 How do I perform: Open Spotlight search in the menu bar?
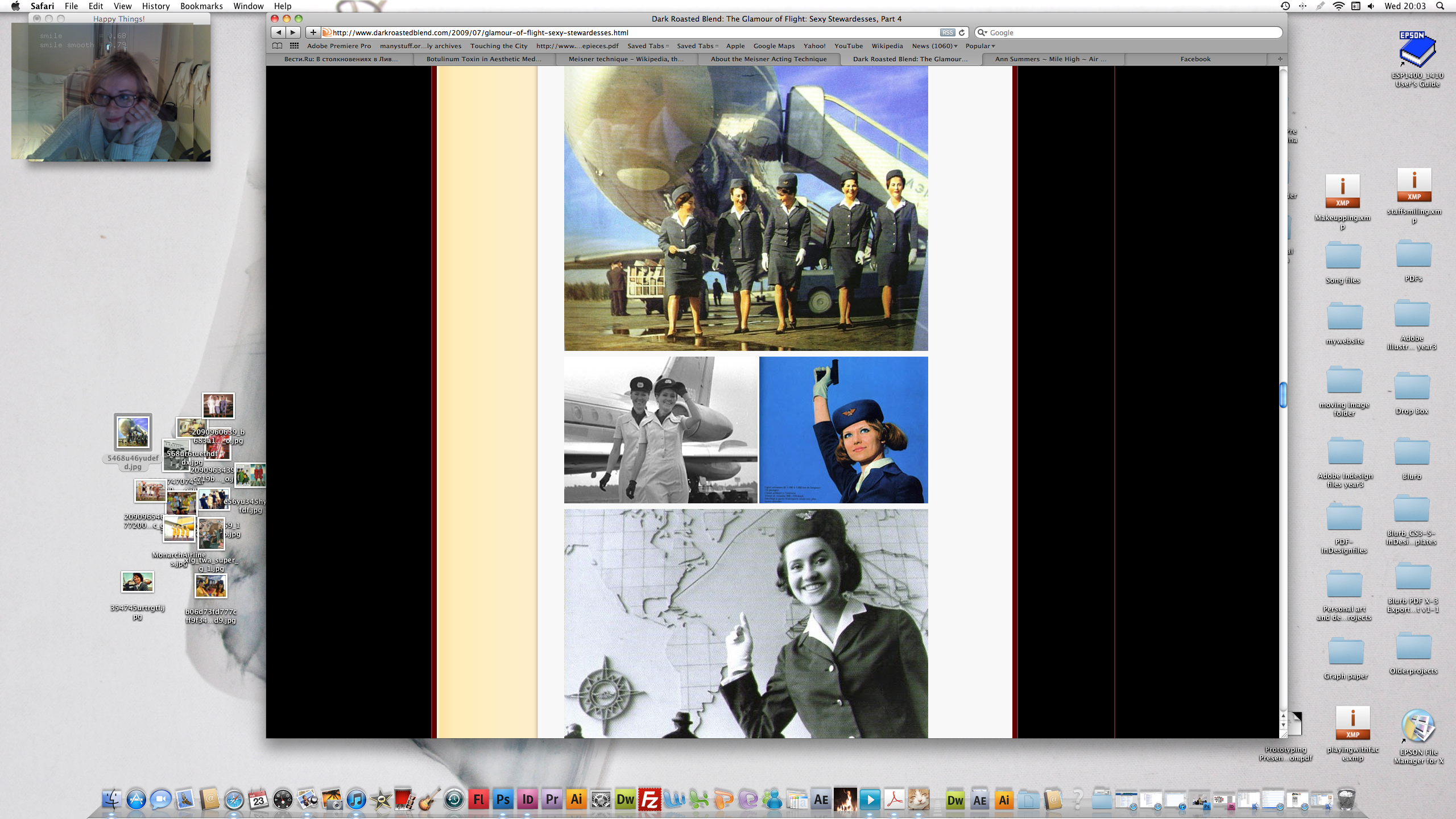(1440, 6)
